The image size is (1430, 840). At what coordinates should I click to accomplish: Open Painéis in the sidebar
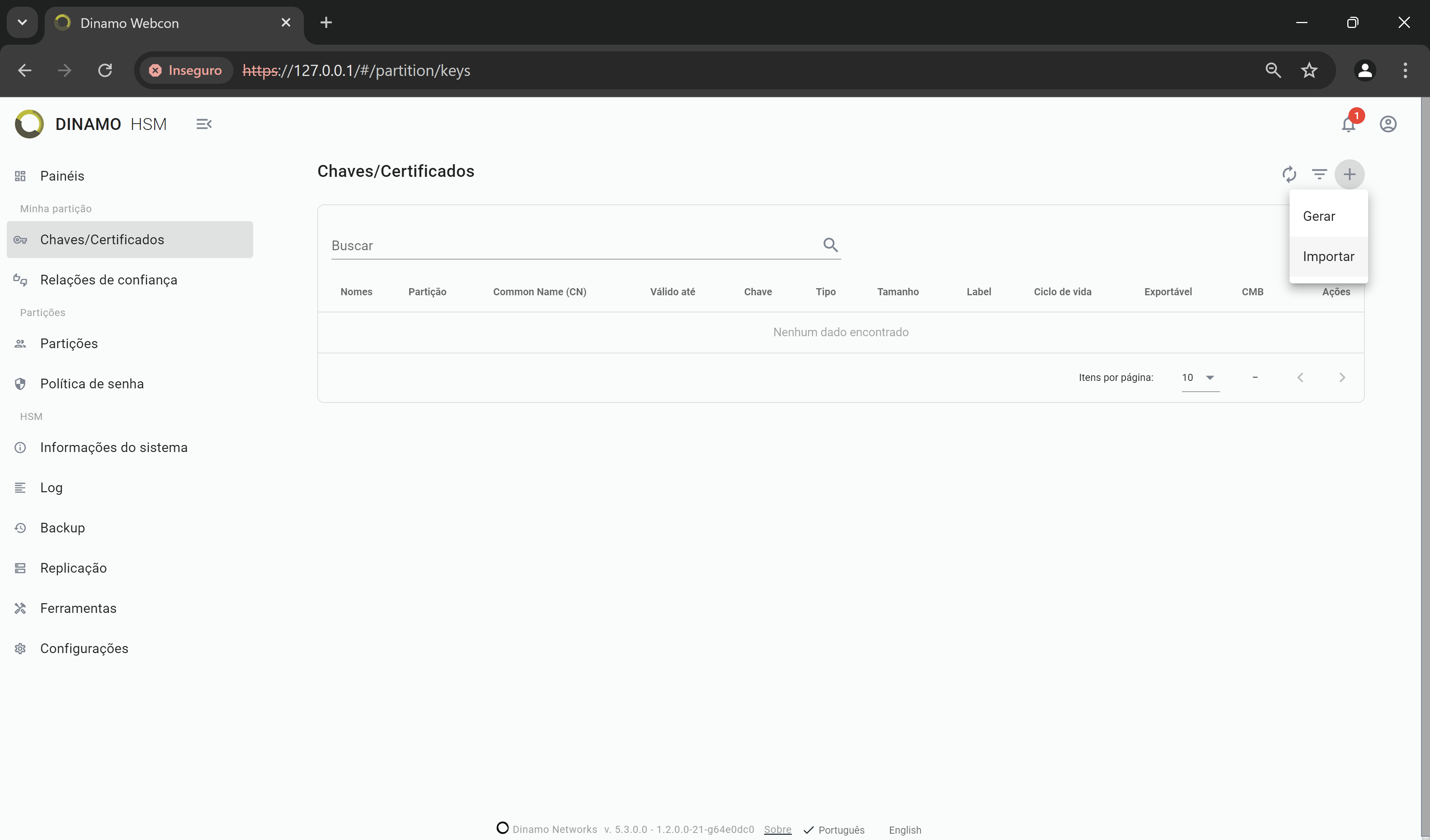[130, 176]
